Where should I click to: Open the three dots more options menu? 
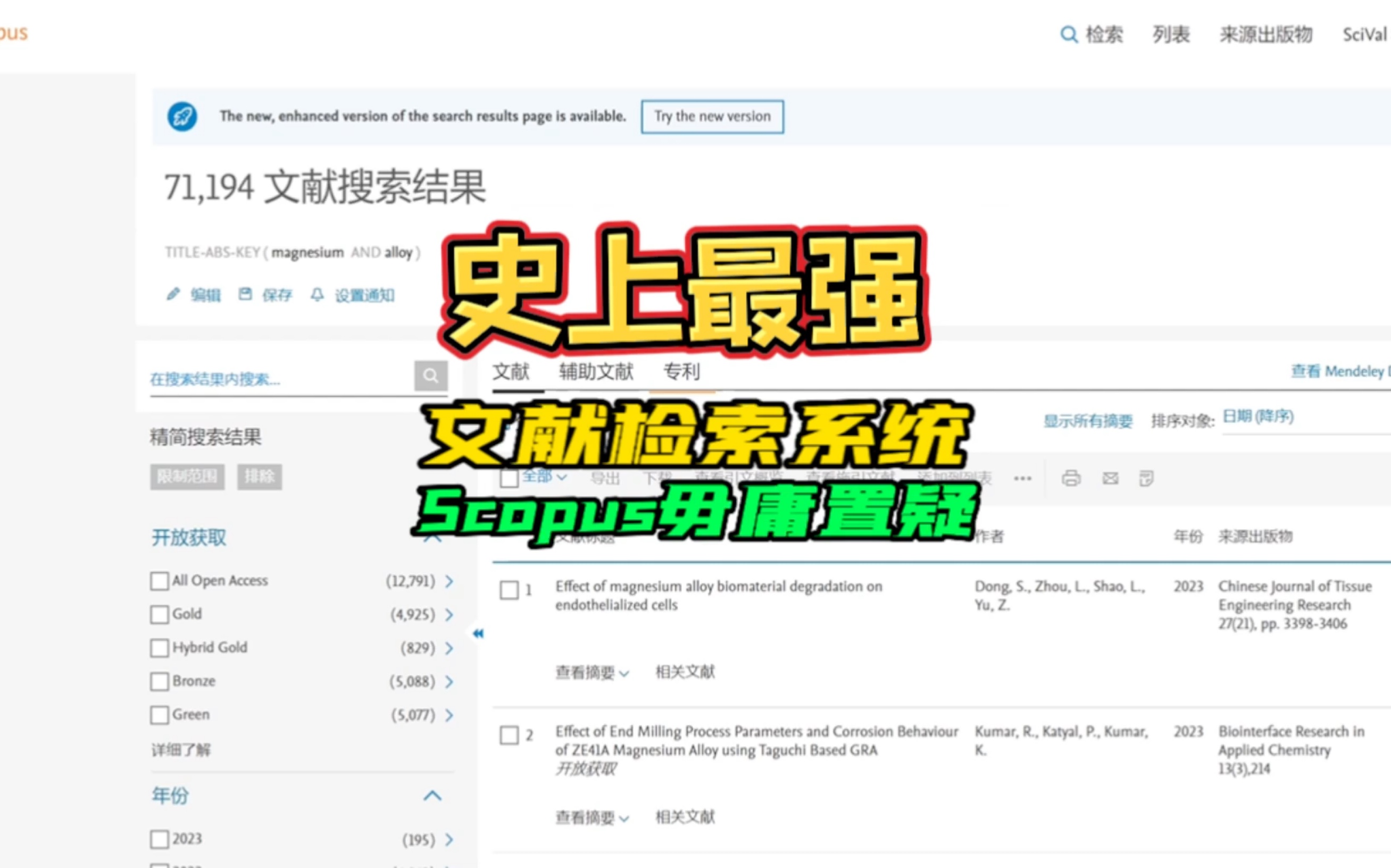coord(1022,478)
